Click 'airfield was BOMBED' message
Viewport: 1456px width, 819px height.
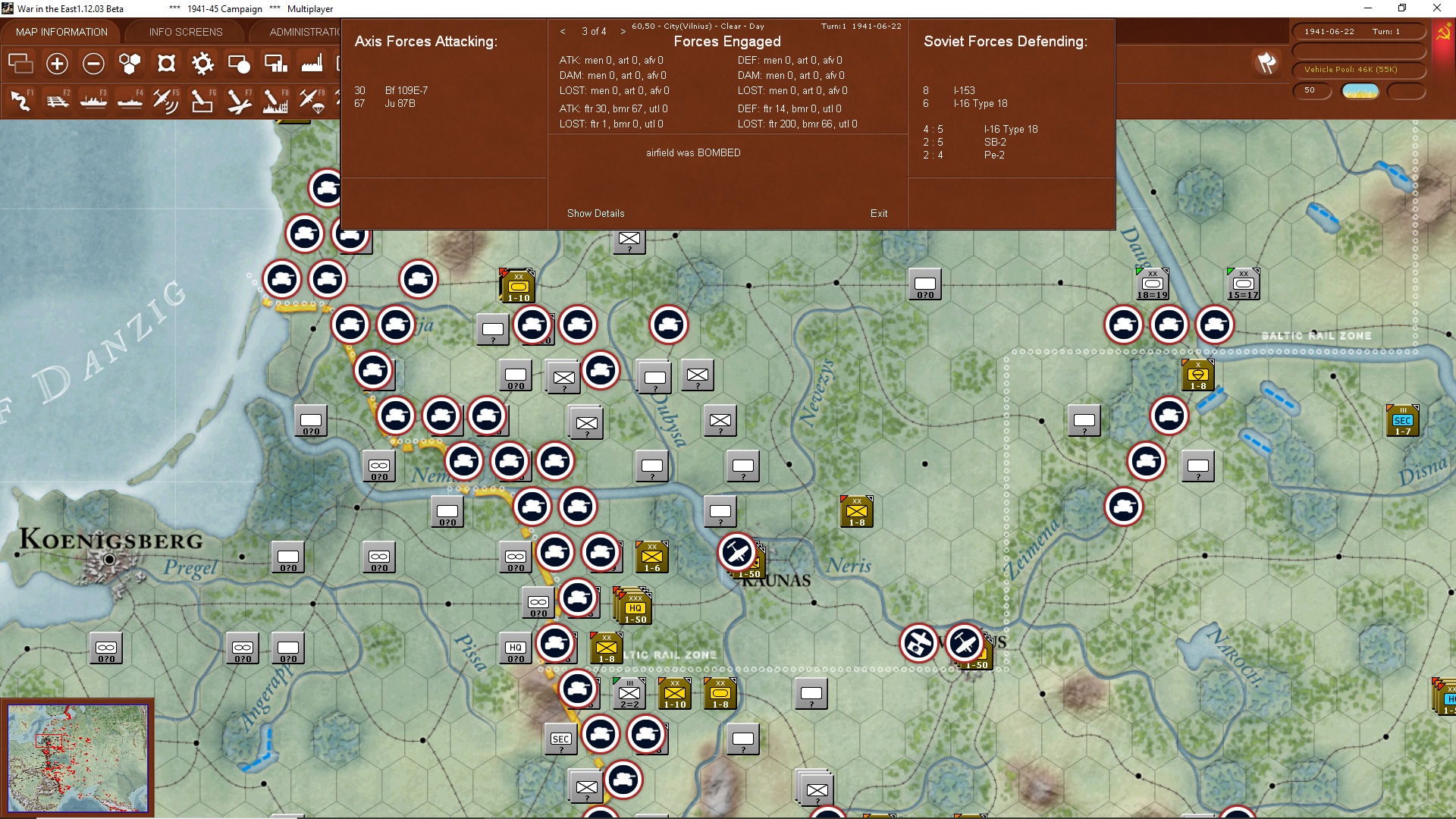pyautogui.click(x=693, y=152)
